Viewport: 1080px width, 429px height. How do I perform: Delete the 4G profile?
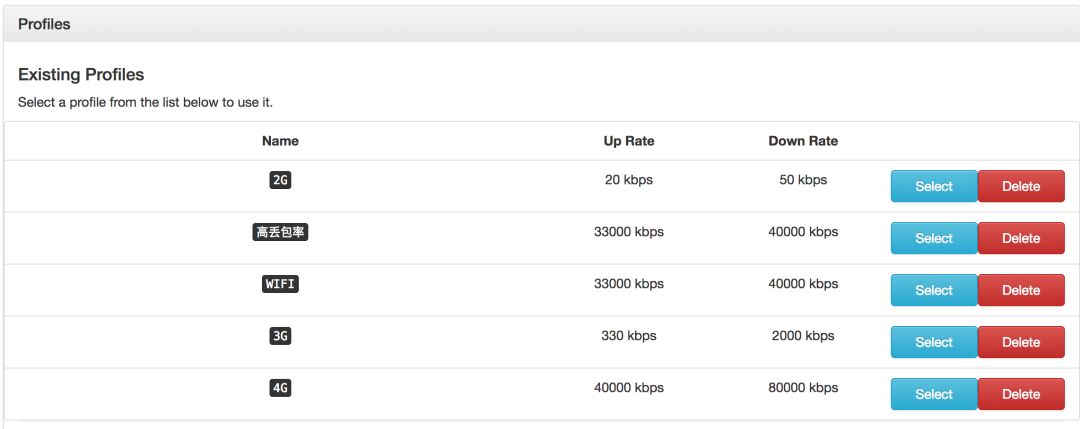[1020, 394]
